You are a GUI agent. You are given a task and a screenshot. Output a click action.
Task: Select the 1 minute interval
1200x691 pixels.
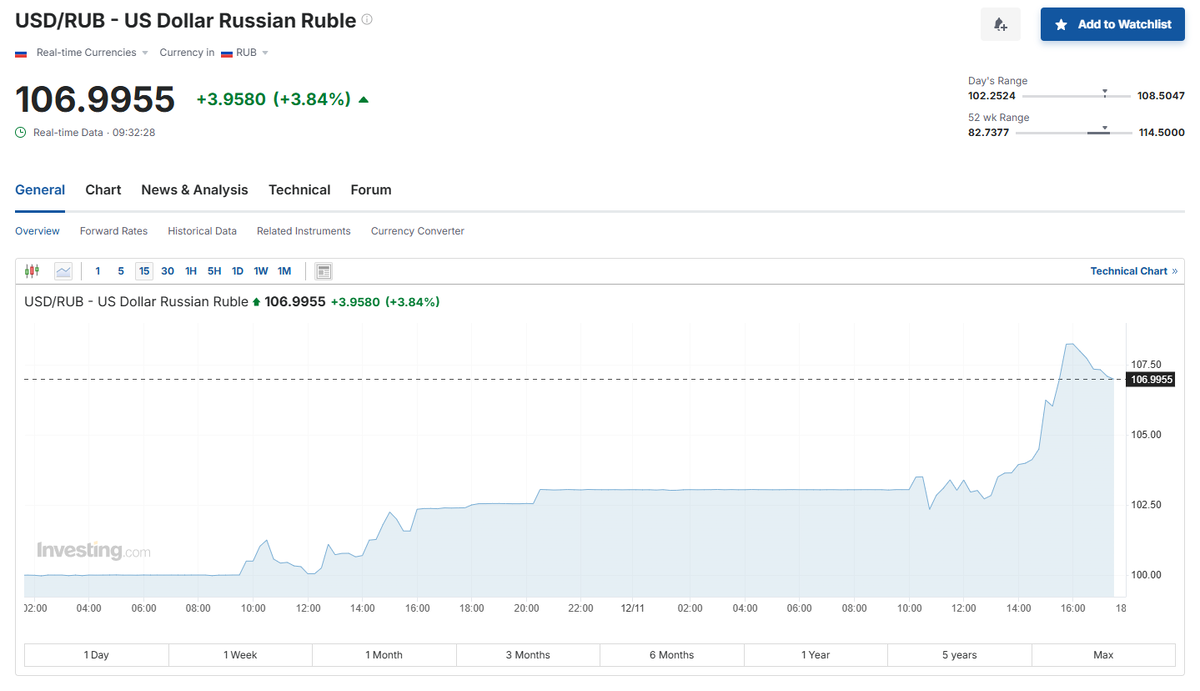click(x=98, y=271)
